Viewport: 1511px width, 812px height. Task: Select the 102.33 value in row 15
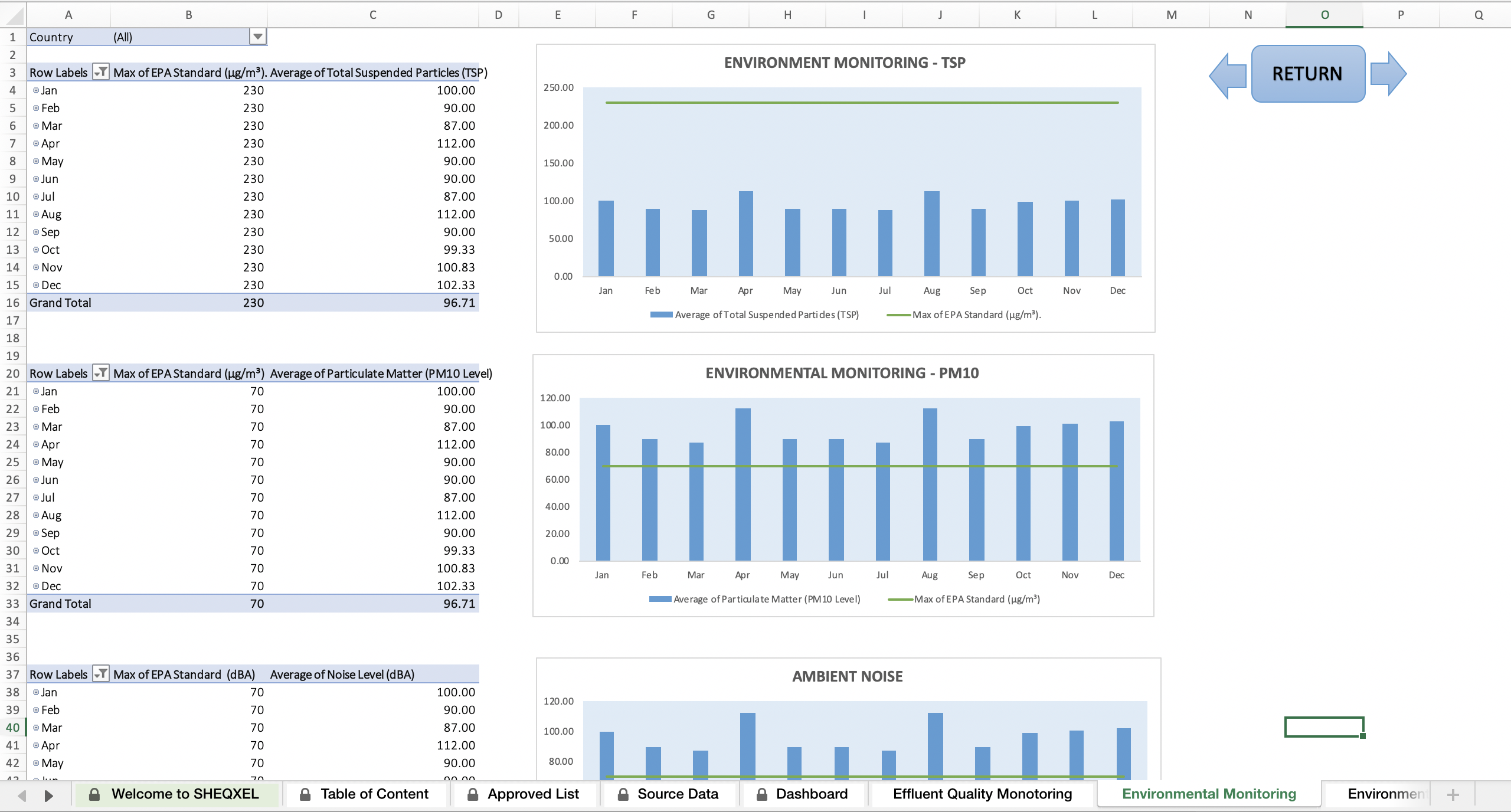coord(373,285)
